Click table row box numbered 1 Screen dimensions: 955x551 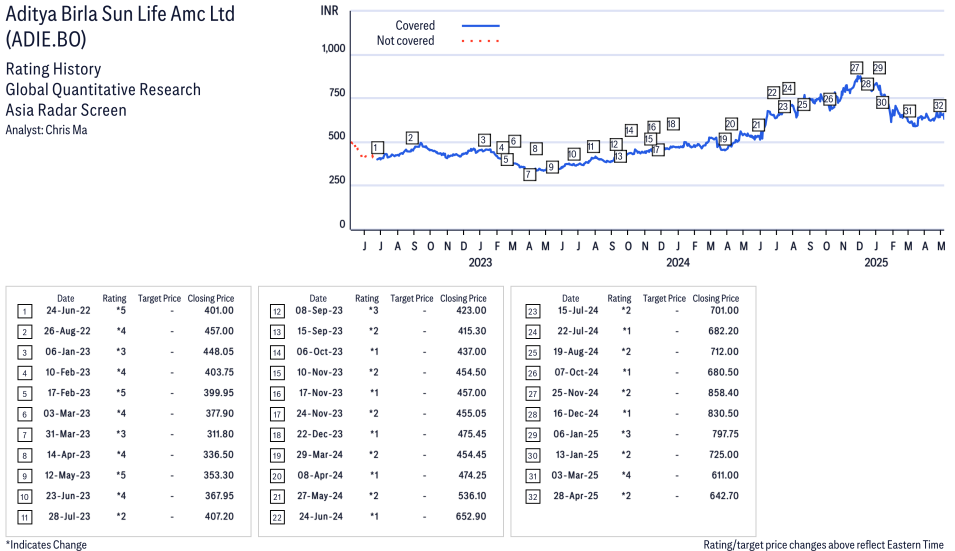[24, 312]
